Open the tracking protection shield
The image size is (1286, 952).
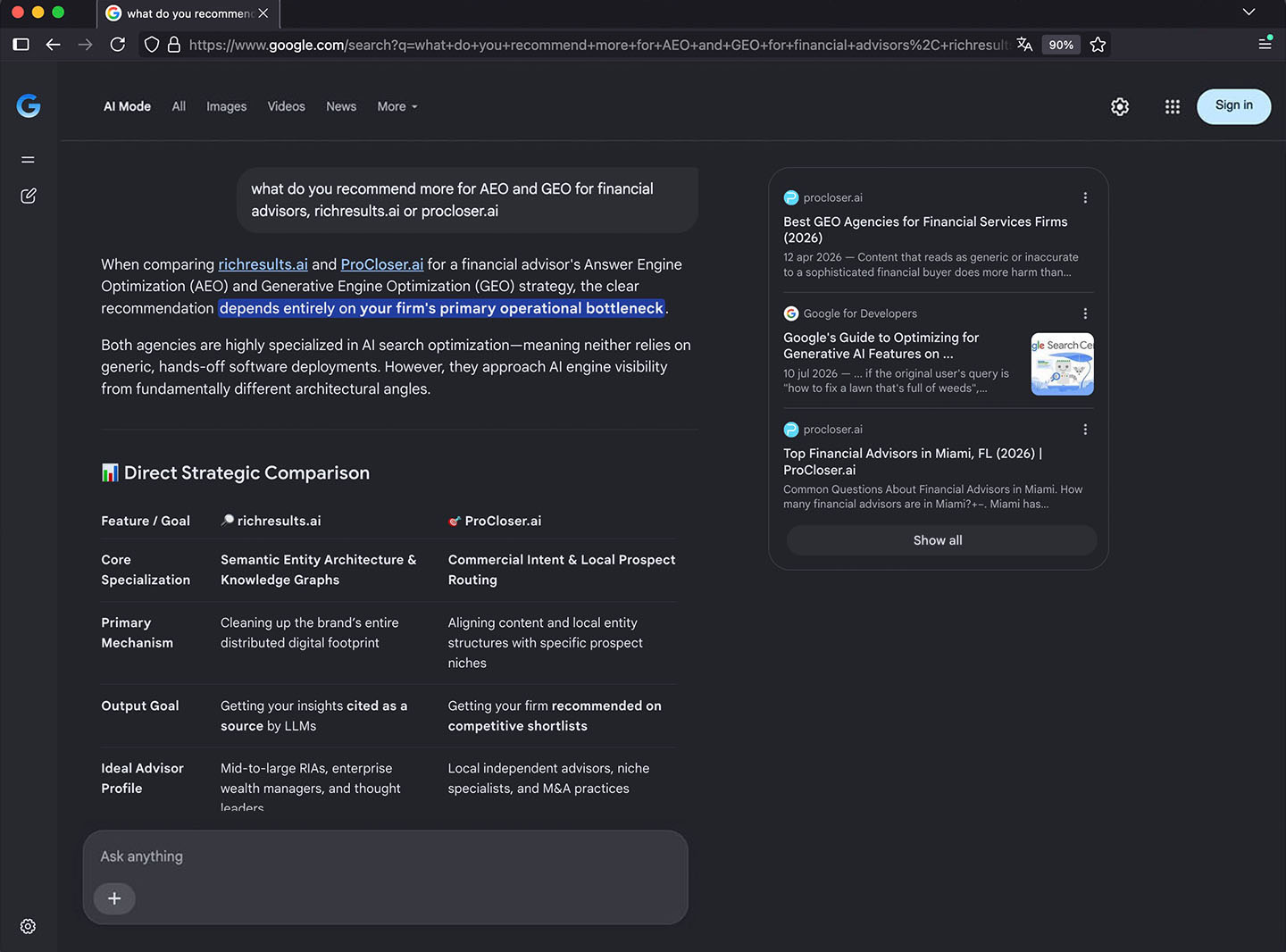point(152,45)
